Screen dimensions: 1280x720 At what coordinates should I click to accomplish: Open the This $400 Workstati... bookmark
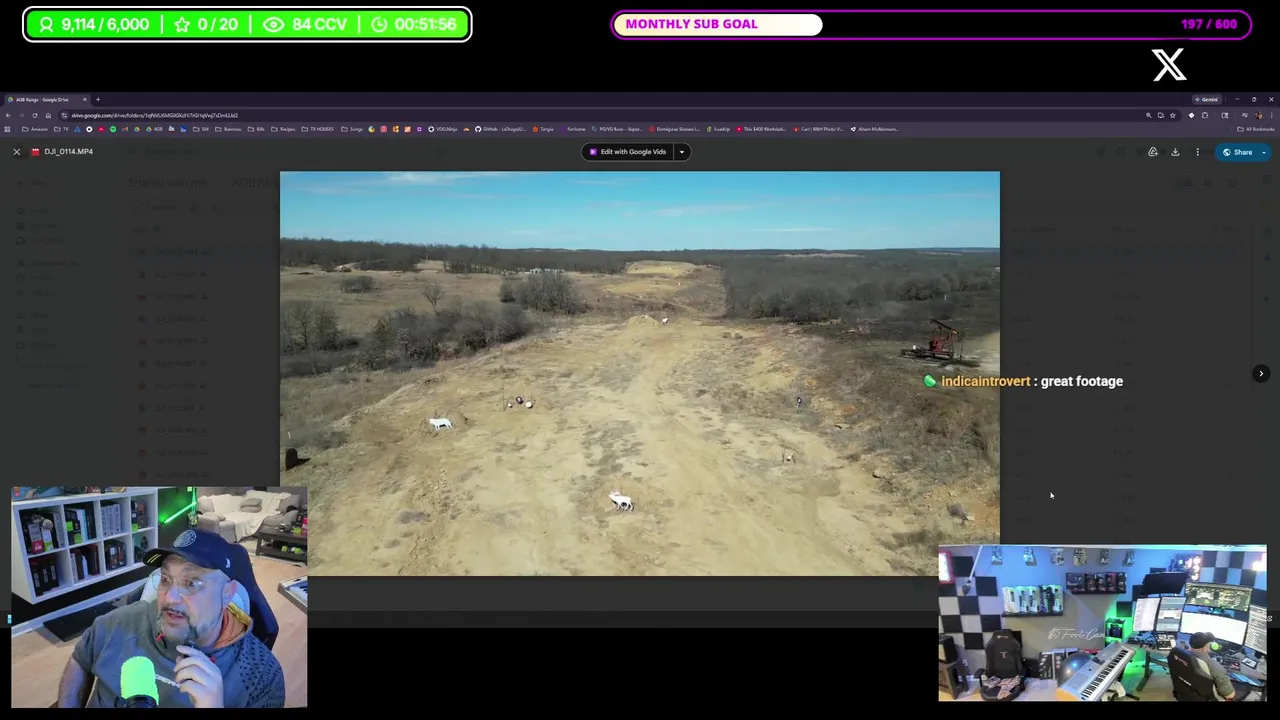coord(762,129)
